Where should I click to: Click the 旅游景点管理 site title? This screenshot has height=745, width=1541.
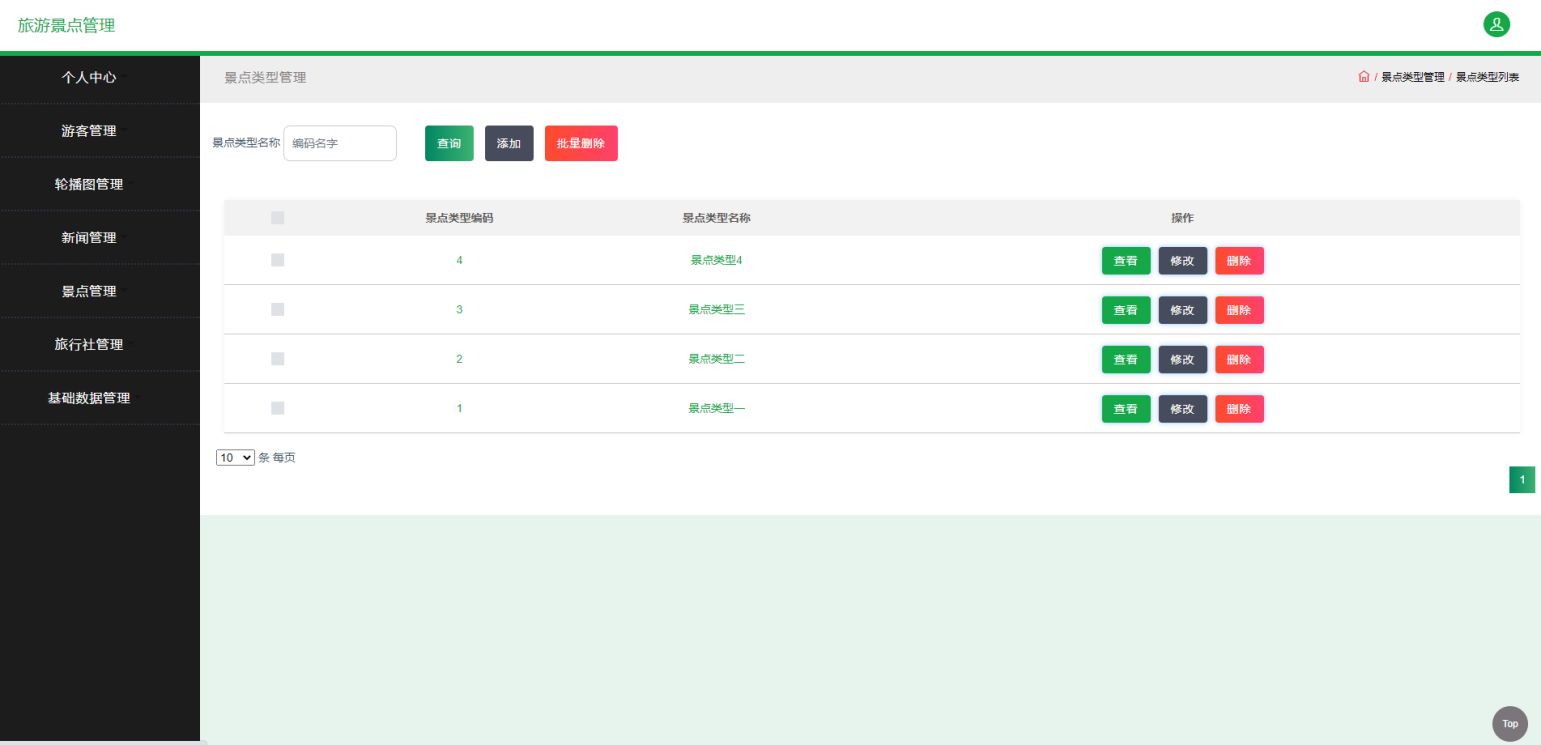[66, 25]
